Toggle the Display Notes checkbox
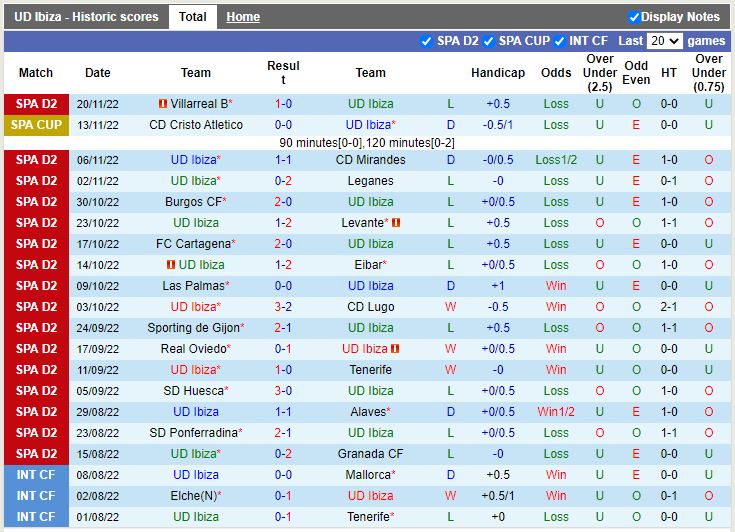The height and width of the screenshot is (532, 735). 634,17
